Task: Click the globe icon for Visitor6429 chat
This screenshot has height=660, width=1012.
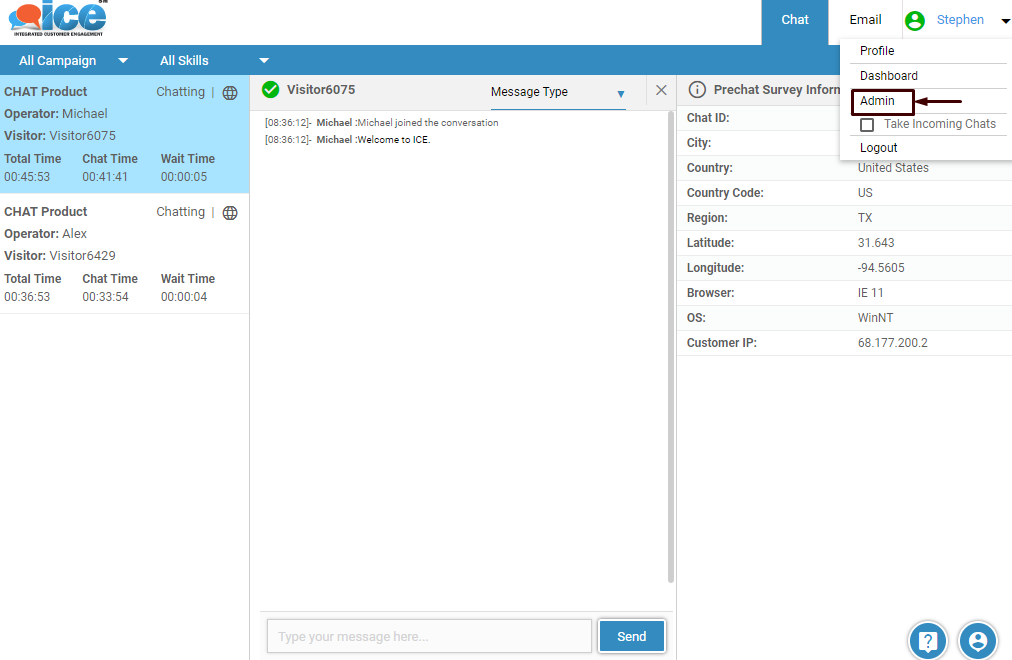Action: tap(230, 213)
